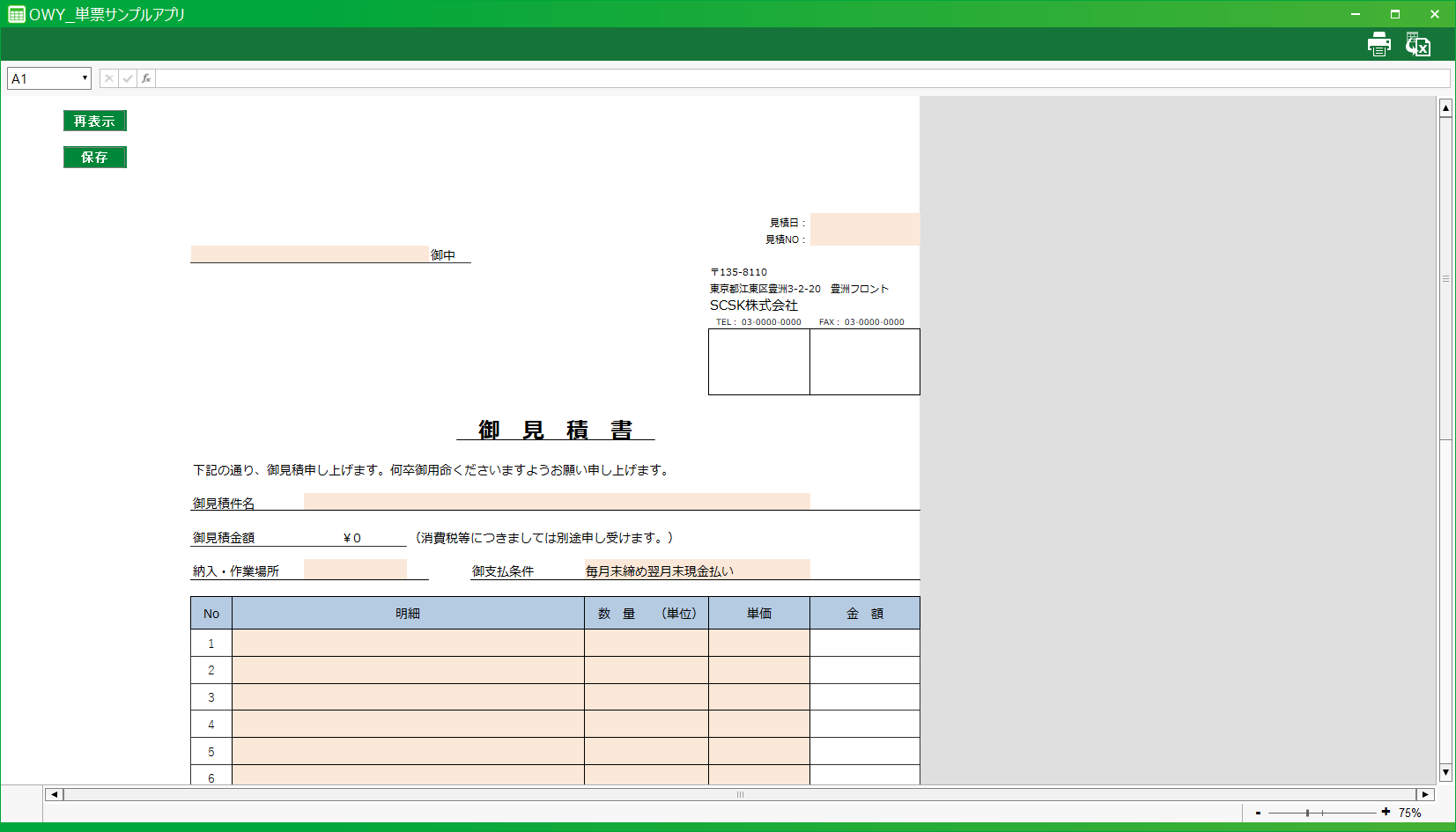
Task: Click the 明細 cell in row 1
Action: coord(408,643)
